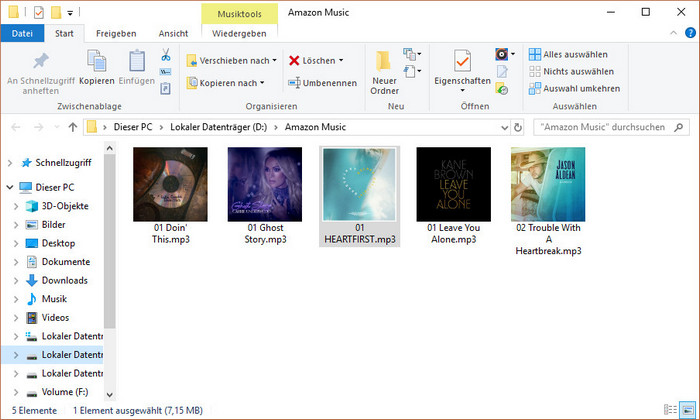700x420 pixels.
Task: Open Eigenschaften with the checkmark icon
Action: click(x=462, y=61)
